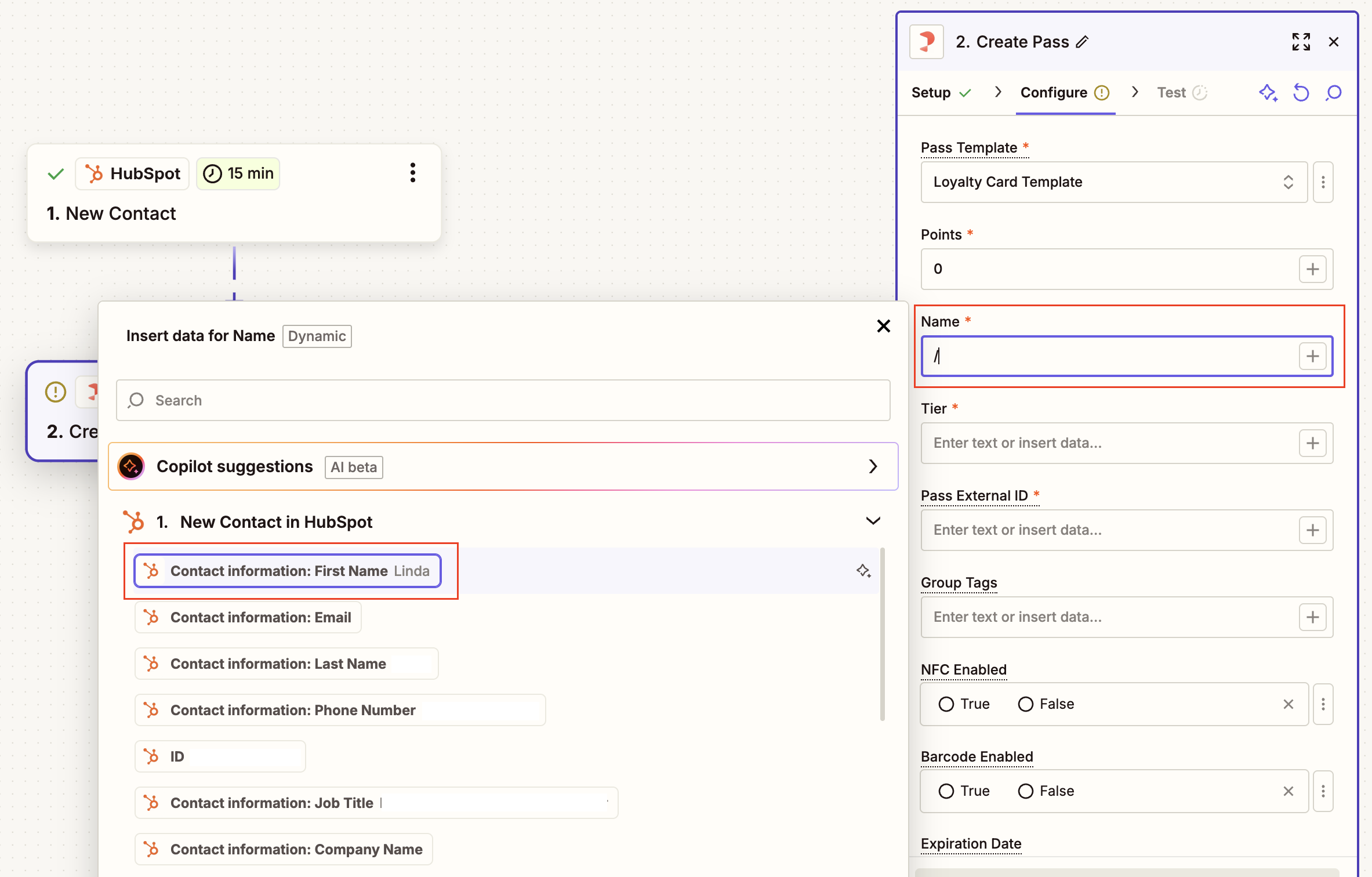Click the search fields magnifier icon
This screenshot has width=1372, height=877.
pyautogui.click(x=1334, y=93)
